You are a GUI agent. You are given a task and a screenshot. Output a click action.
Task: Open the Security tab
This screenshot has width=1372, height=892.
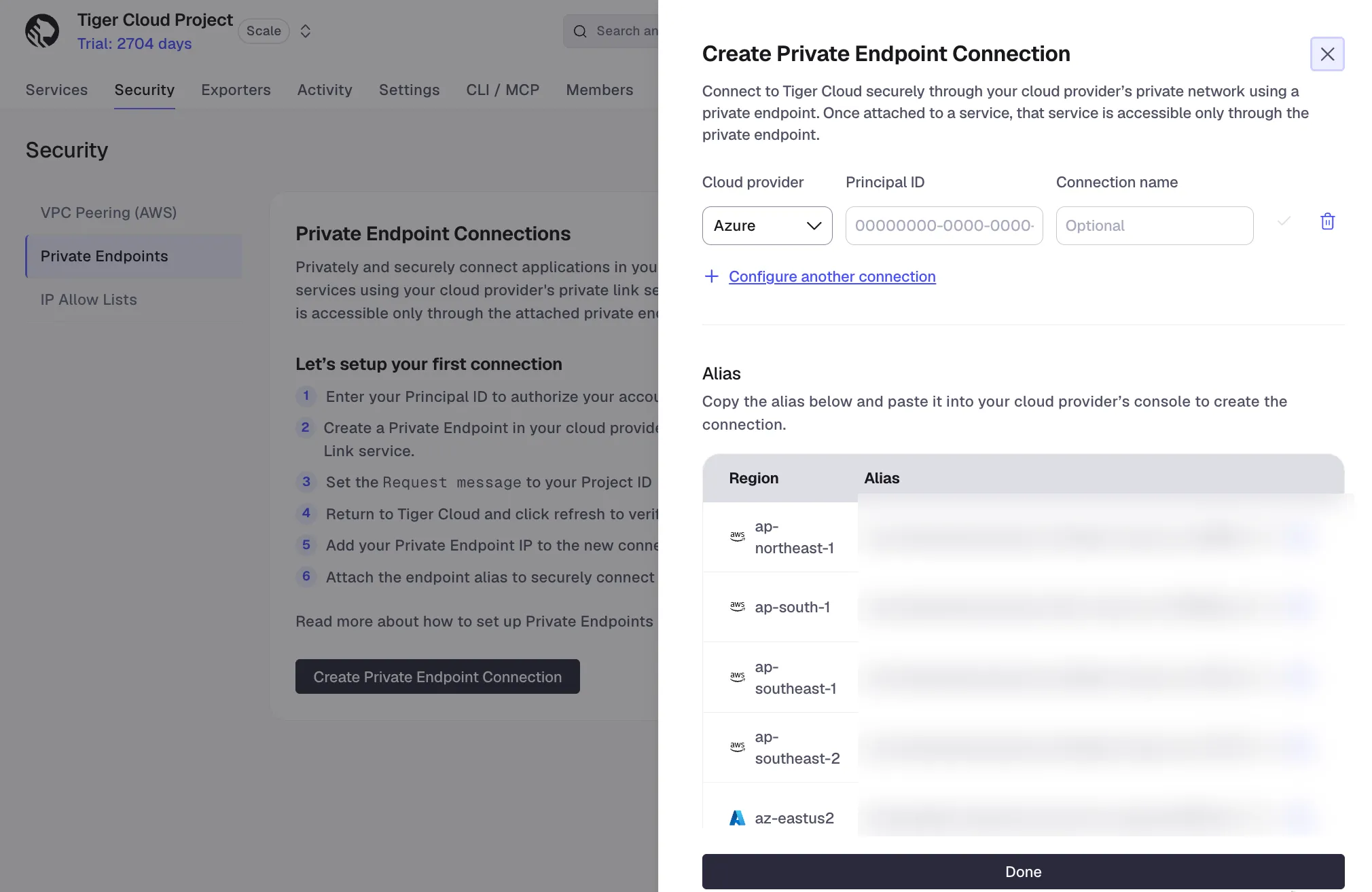coord(145,90)
